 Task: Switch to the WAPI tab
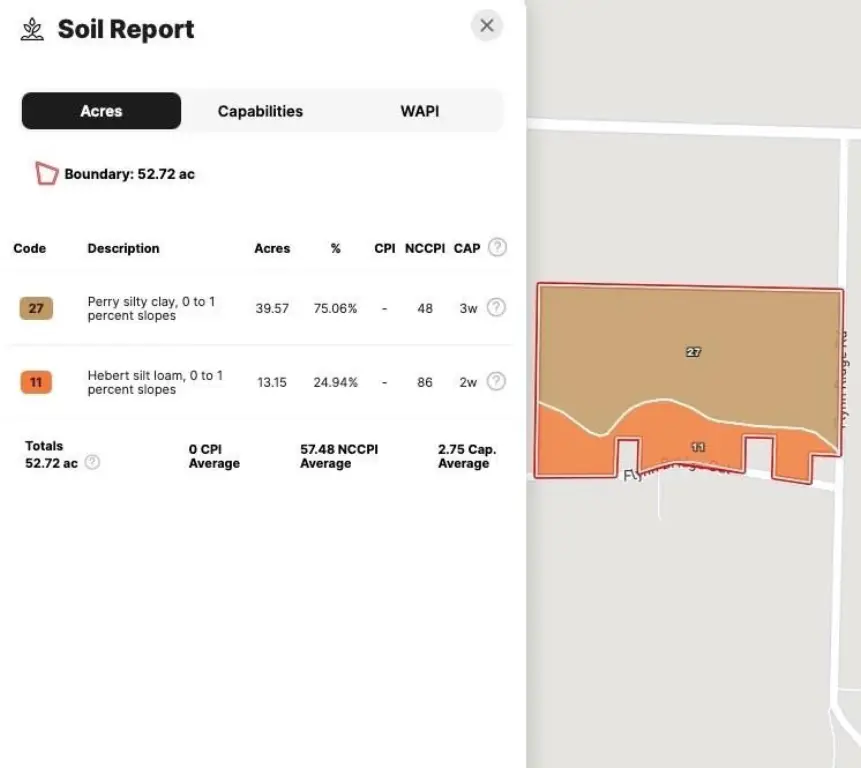click(x=419, y=111)
